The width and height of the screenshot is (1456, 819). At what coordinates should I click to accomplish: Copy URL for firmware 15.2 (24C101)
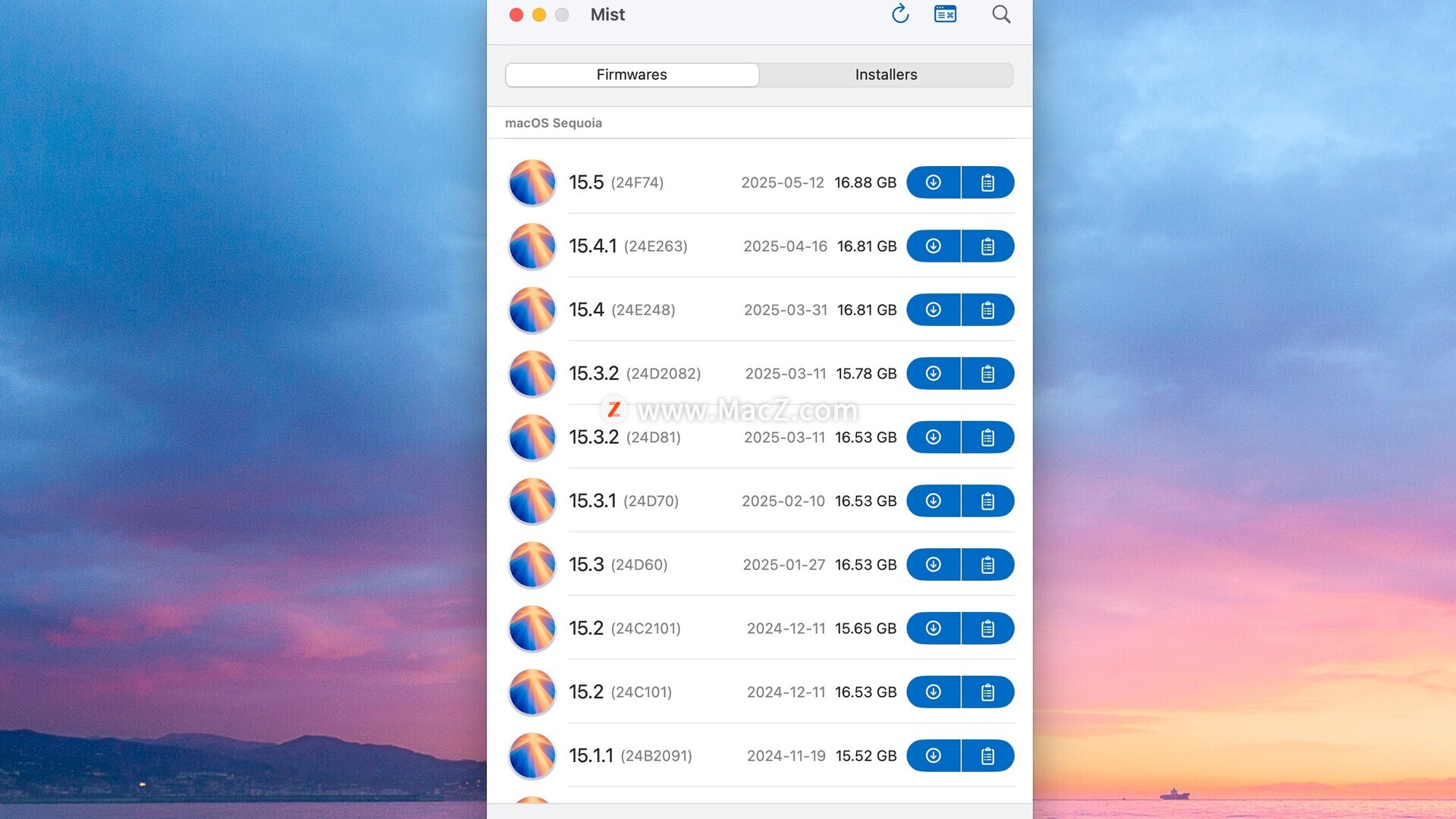point(987,692)
